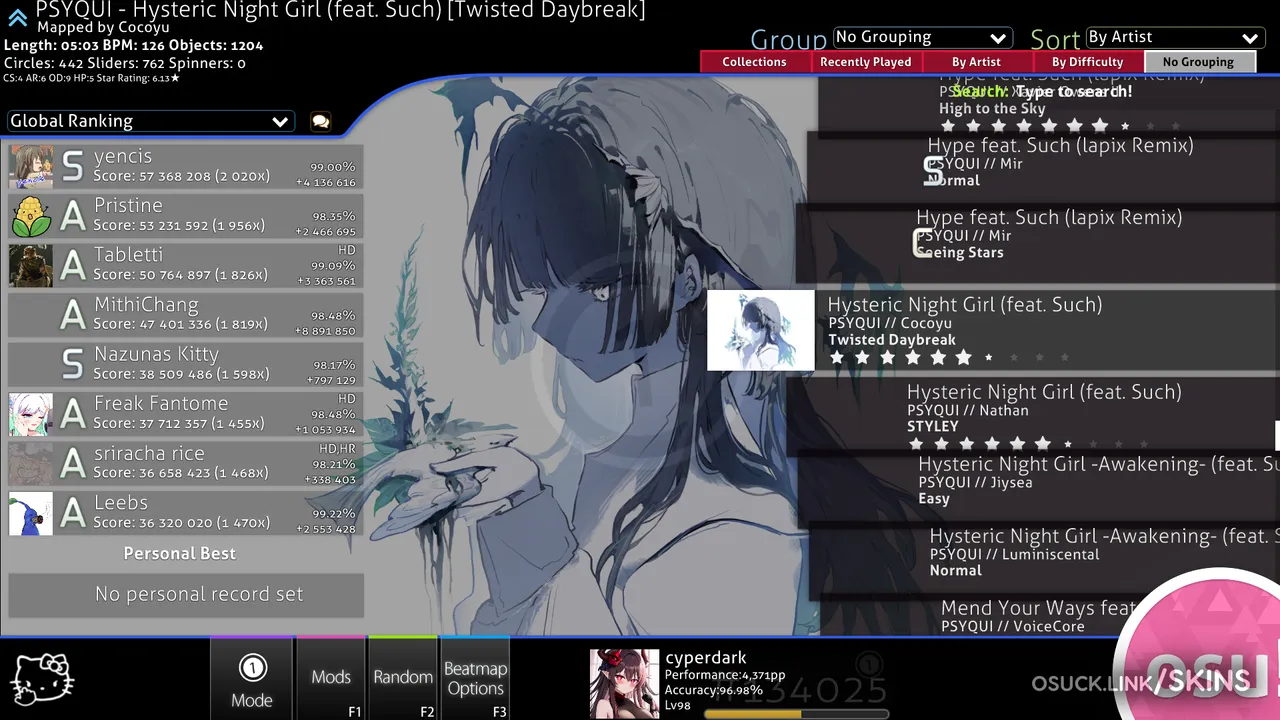The width and height of the screenshot is (1280, 720).
Task: Click Tabletti's avatar image
Action: (31, 265)
